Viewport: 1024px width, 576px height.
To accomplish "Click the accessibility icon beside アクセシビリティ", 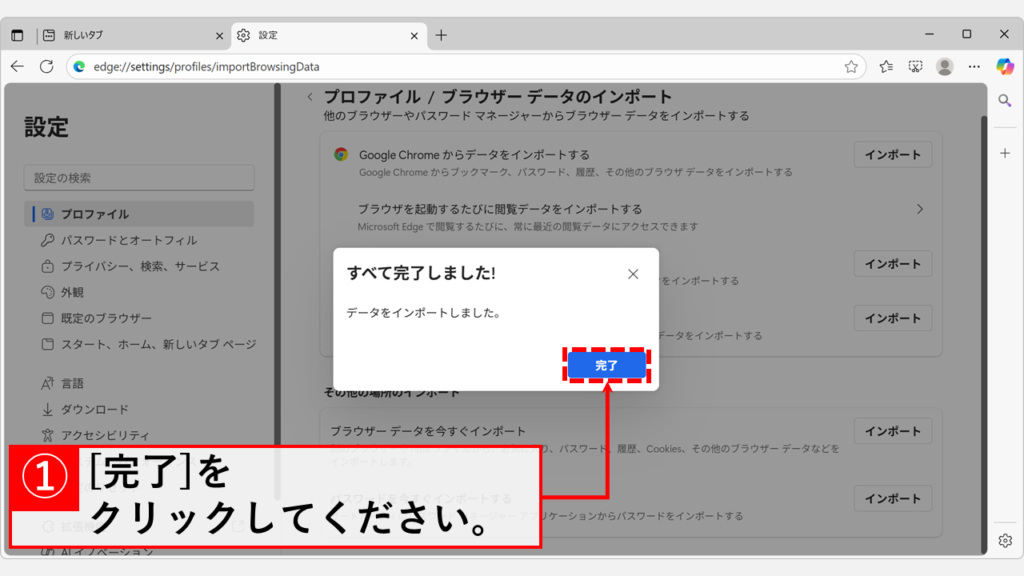I will (48, 435).
